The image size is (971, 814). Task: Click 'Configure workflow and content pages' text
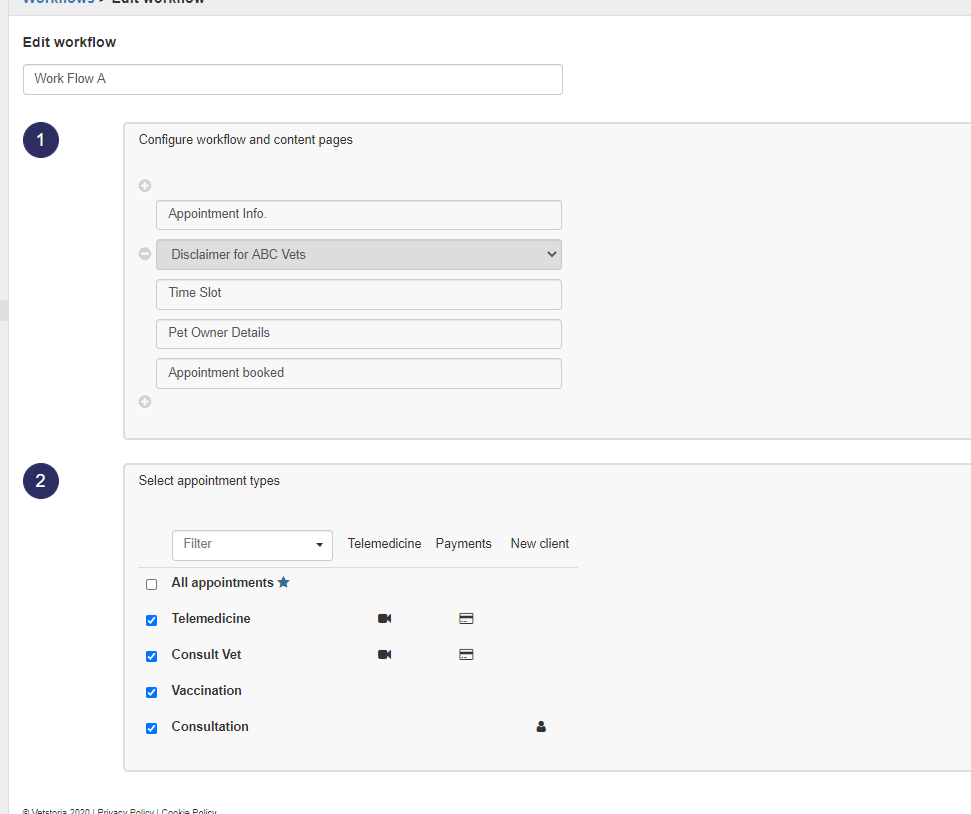(x=246, y=139)
